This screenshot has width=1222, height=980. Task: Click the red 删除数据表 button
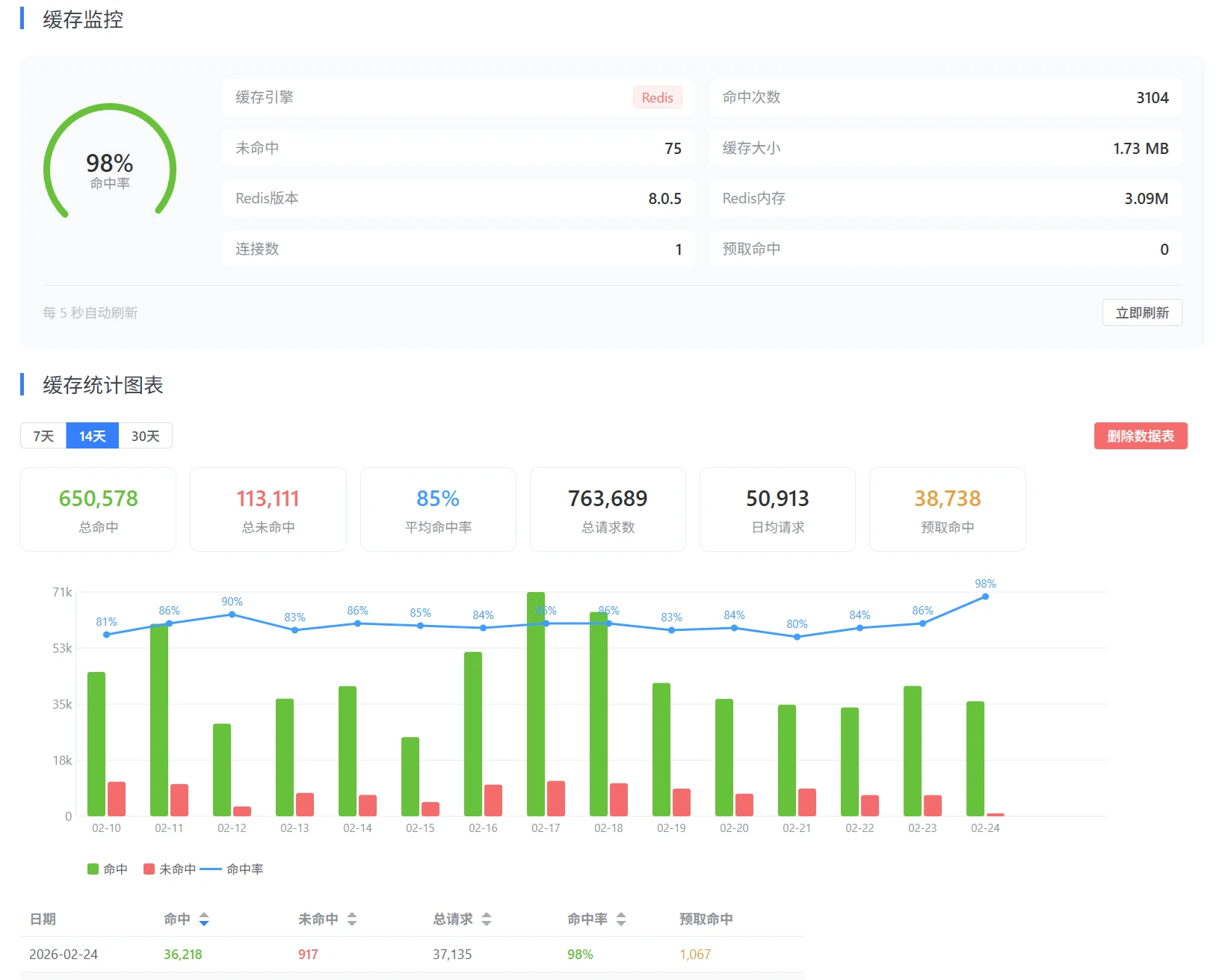pyautogui.click(x=1141, y=436)
